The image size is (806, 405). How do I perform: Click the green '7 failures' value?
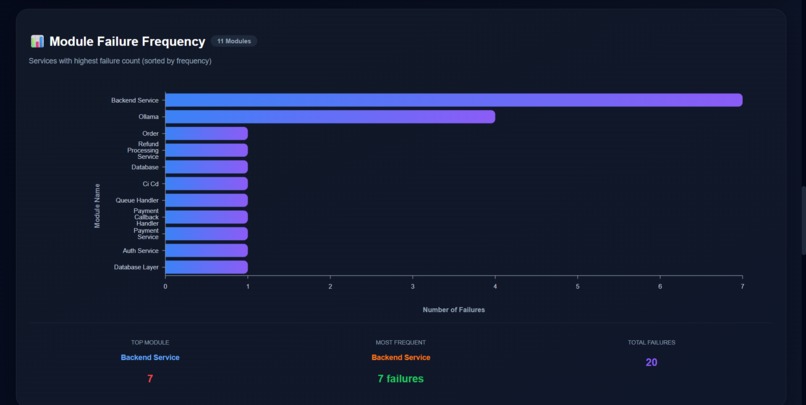click(400, 379)
